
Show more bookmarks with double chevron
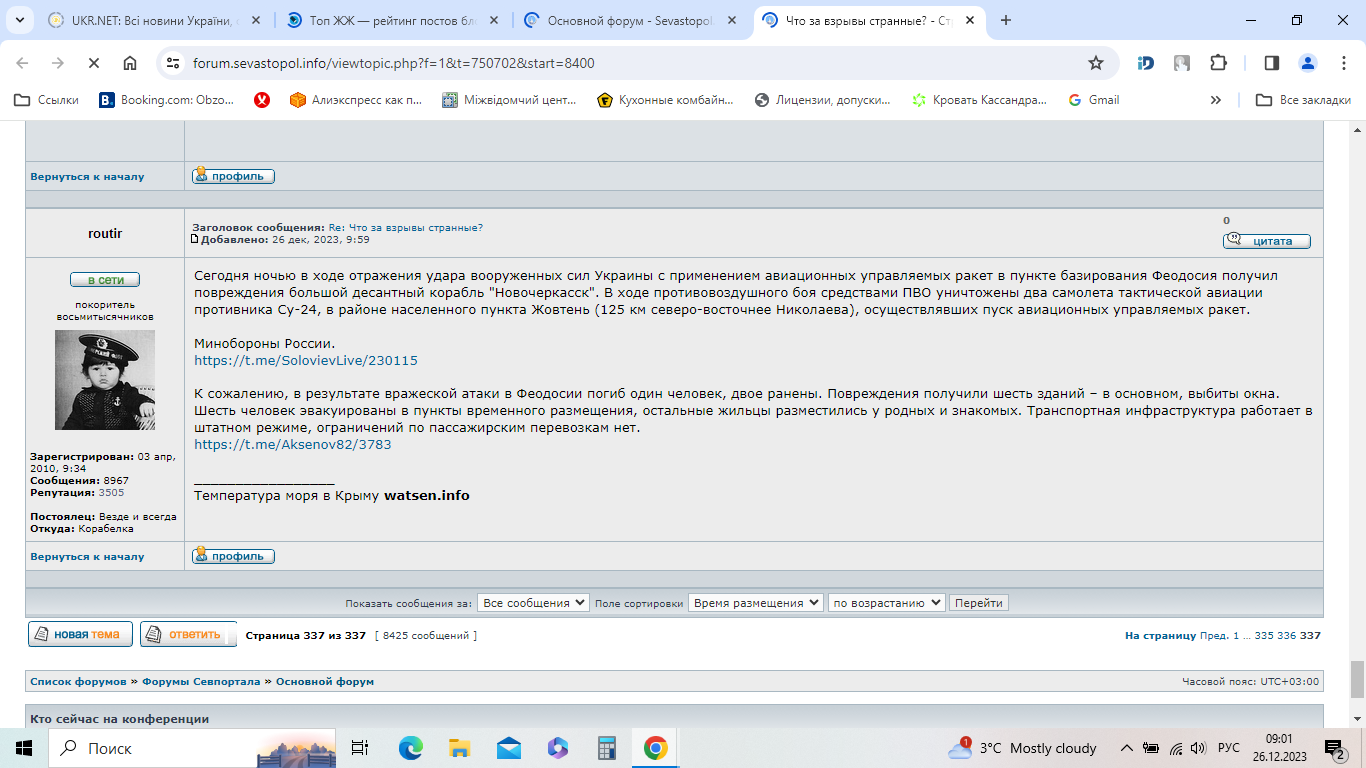[x=1216, y=100]
